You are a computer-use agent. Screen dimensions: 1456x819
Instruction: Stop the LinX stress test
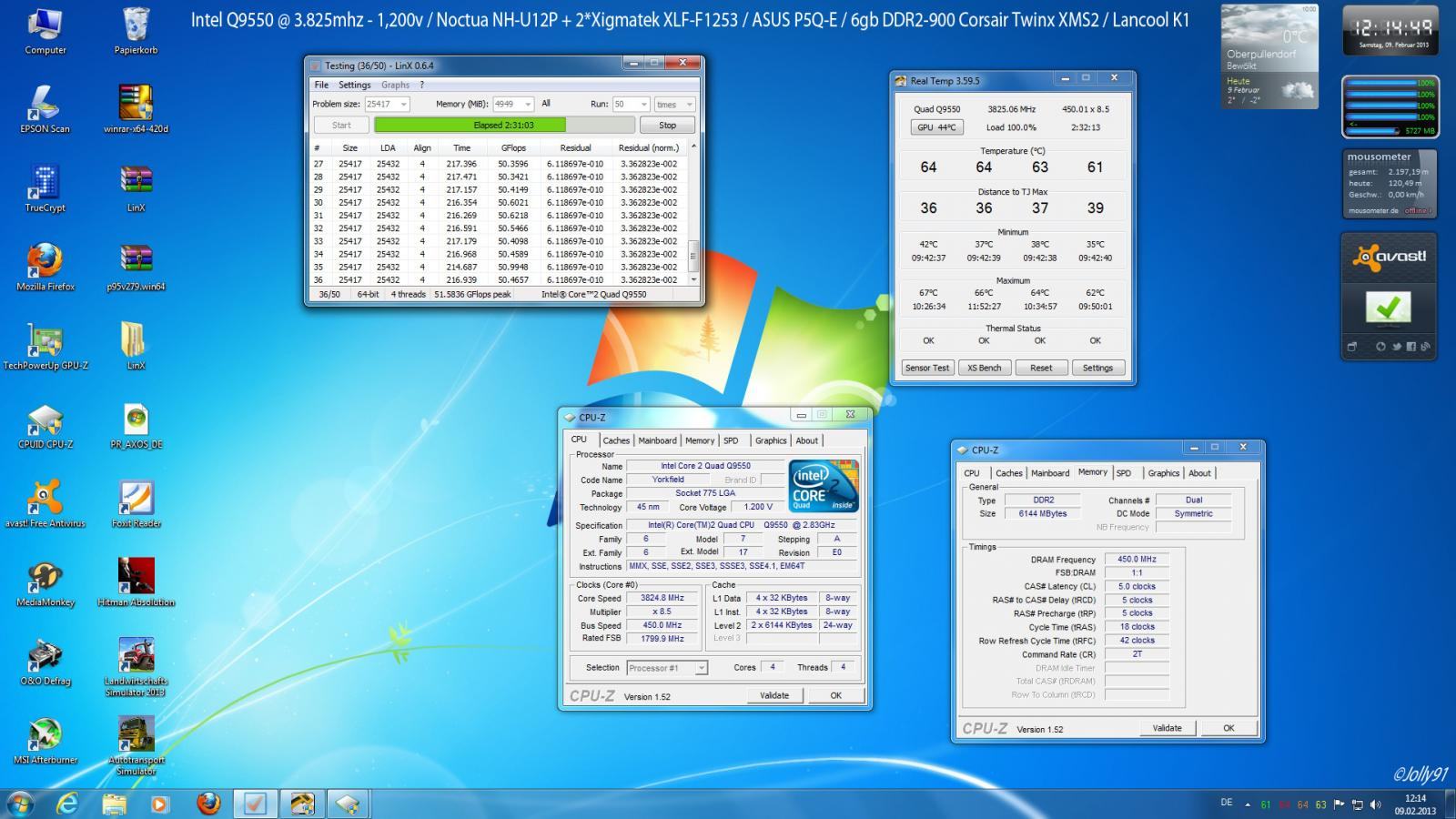pyautogui.click(x=667, y=126)
